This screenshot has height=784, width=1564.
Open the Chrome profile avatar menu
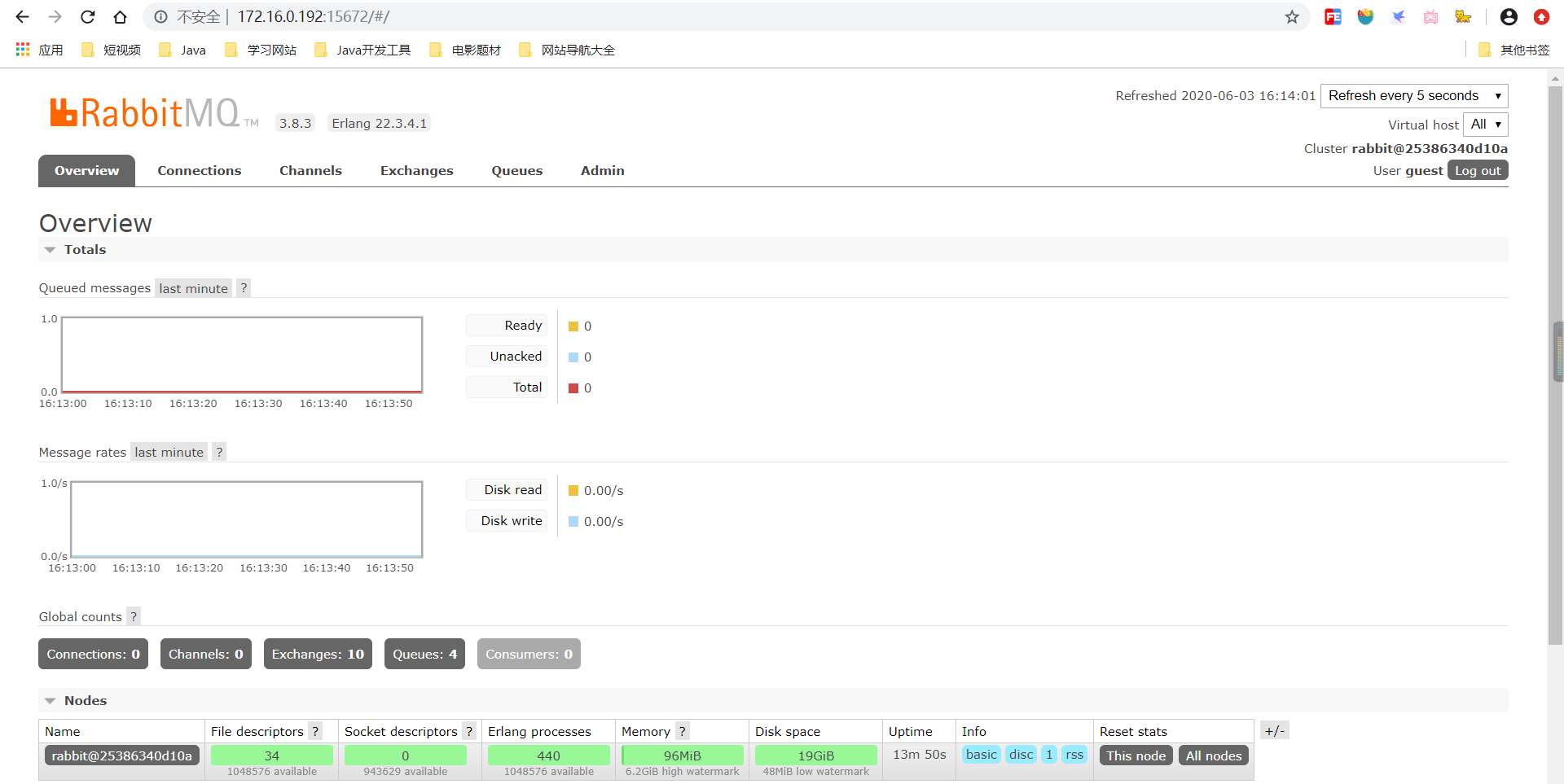point(1509,17)
